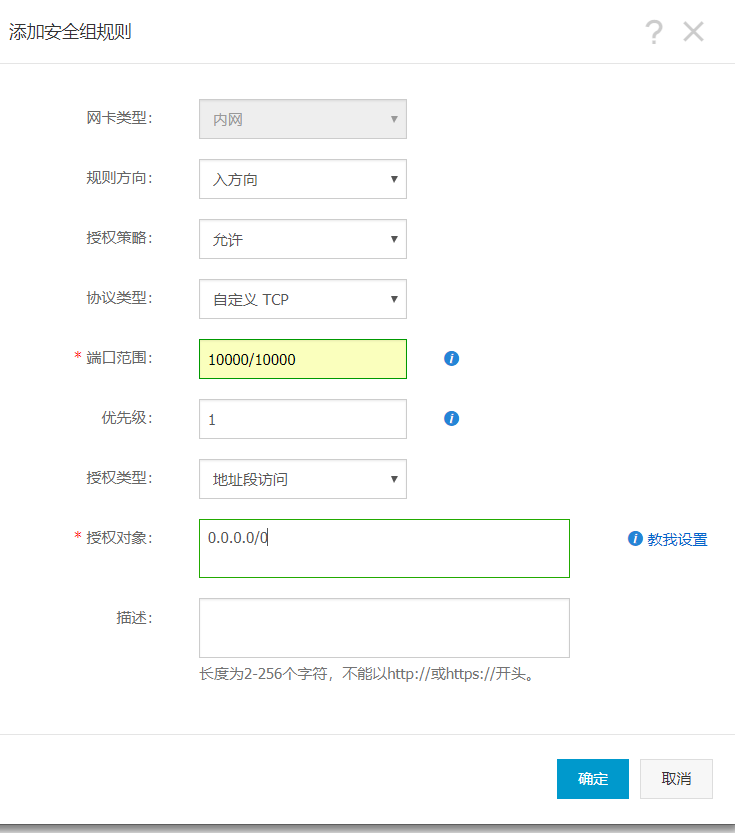Open the 授权类型 dropdown showing 地址段访问

(x=302, y=479)
